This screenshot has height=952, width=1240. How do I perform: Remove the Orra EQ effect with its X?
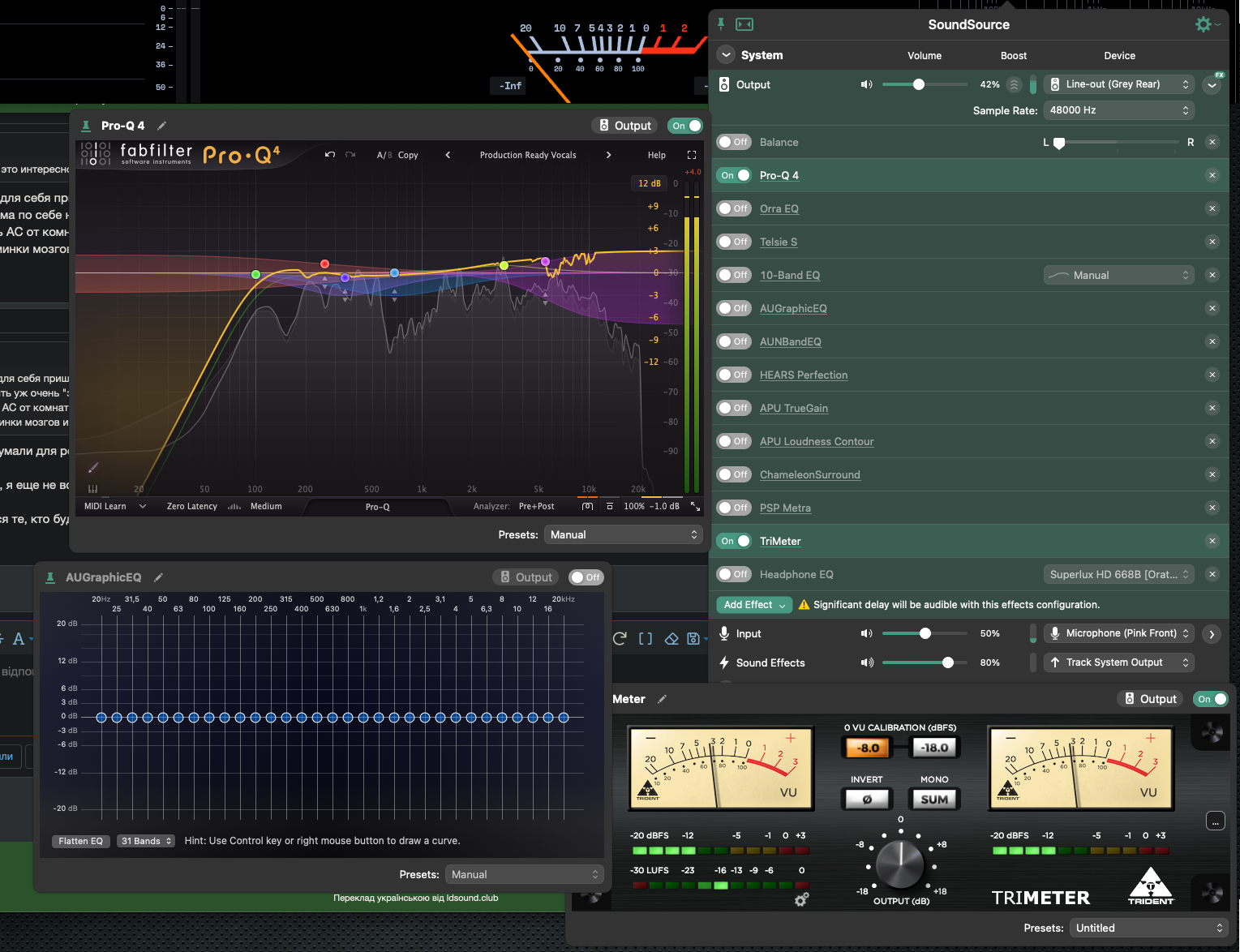pos(1212,208)
